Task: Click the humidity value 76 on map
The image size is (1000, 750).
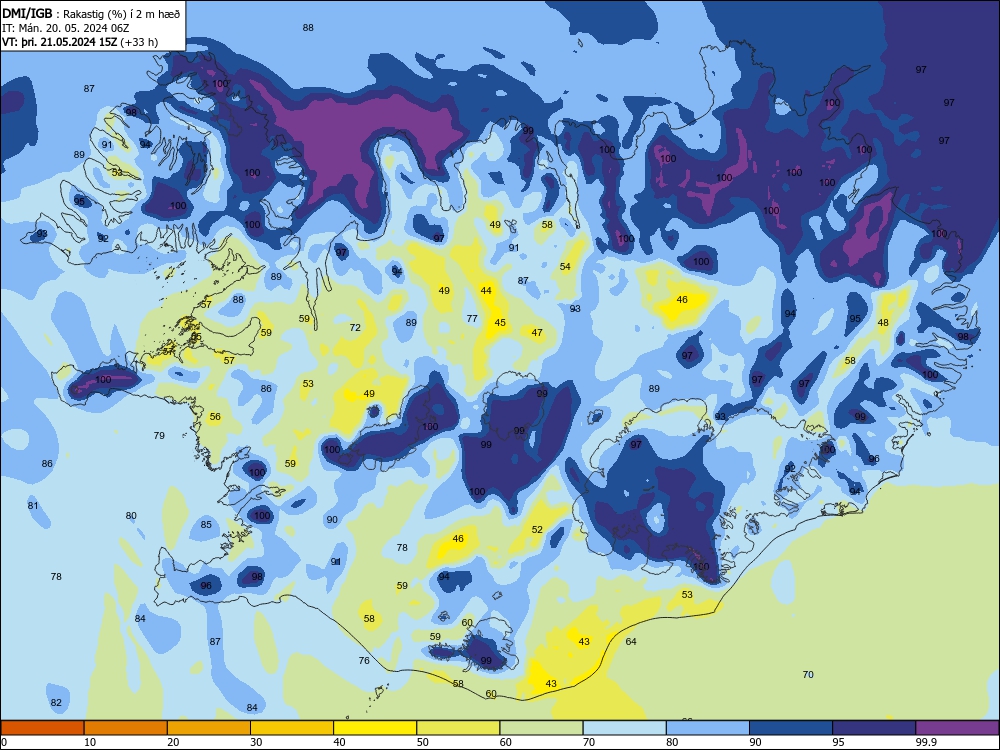Action: coord(364,661)
